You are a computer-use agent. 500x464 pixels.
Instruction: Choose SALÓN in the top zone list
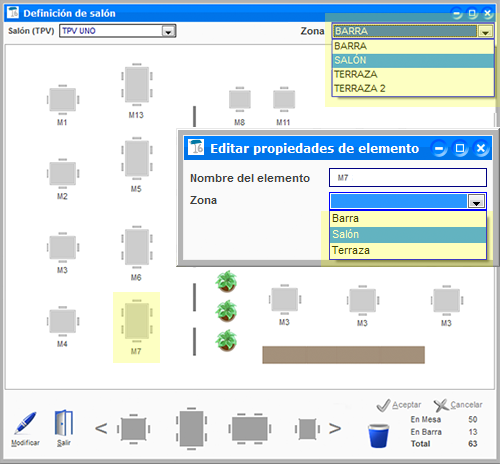[413, 60]
